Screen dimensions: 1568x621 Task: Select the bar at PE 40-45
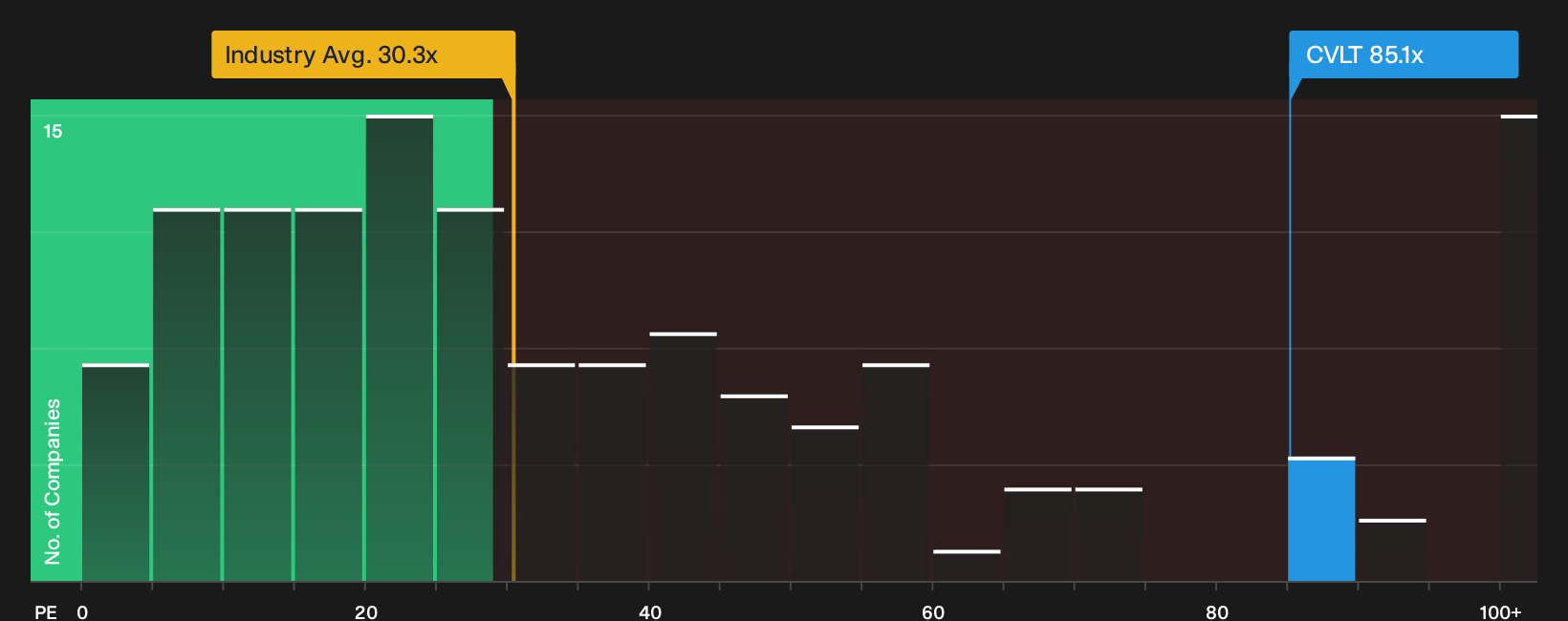tap(683, 457)
